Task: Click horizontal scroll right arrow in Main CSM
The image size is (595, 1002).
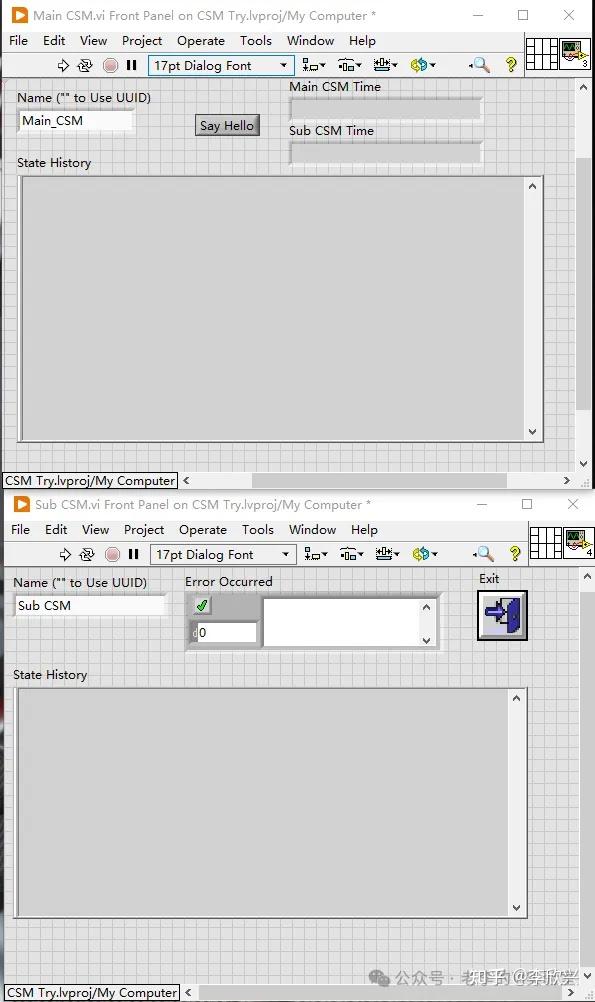Action: pyautogui.click(x=567, y=481)
